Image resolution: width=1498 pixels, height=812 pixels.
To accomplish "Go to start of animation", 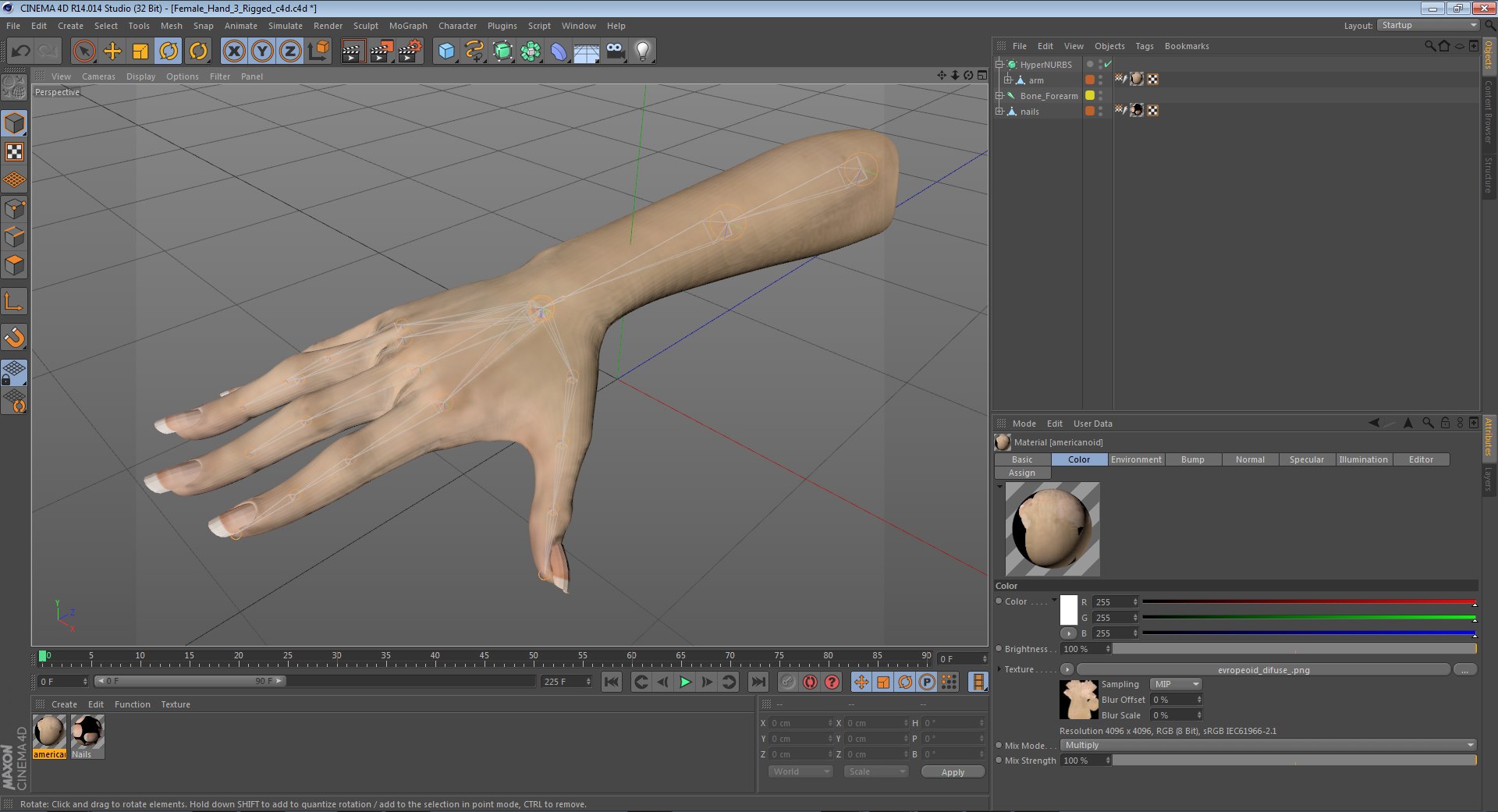I will [612, 683].
